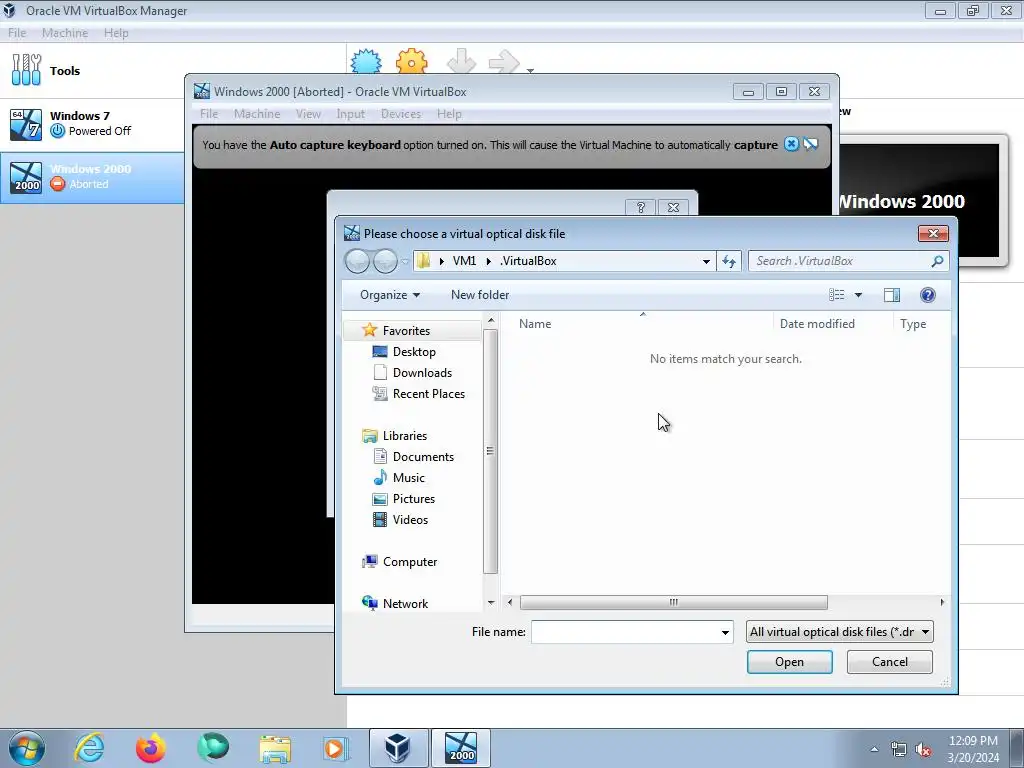Select Libraries in navigation pane
The height and width of the screenshot is (768, 1024).
(x=405, y=436)
